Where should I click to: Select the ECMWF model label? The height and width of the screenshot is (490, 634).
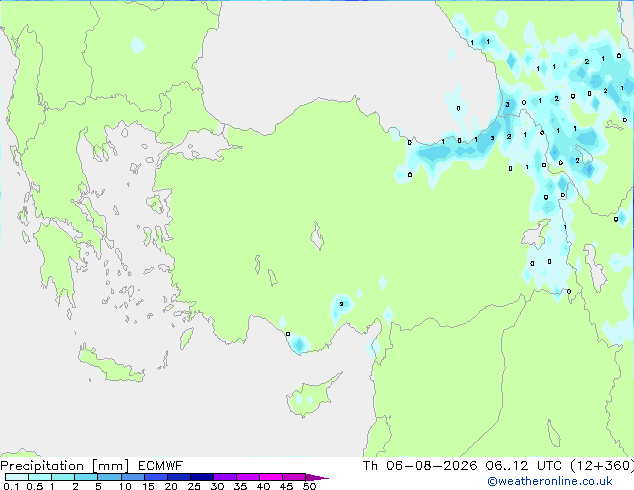tap(161, 466)
